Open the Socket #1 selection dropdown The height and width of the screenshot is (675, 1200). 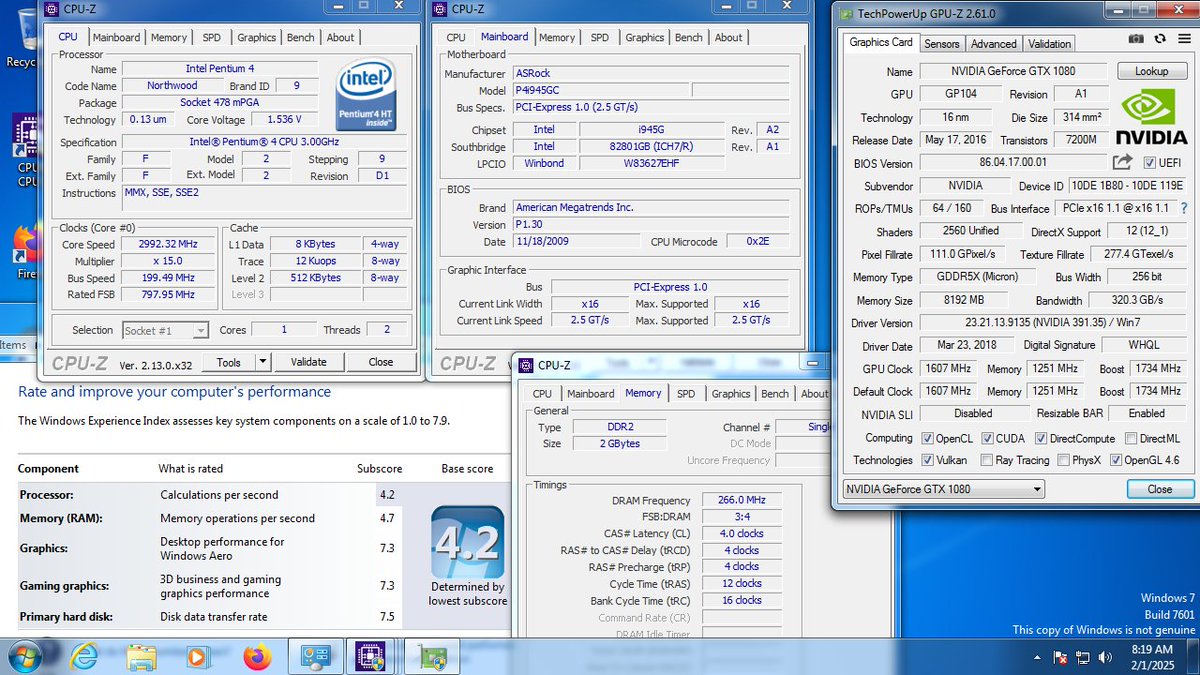[165, 330]
